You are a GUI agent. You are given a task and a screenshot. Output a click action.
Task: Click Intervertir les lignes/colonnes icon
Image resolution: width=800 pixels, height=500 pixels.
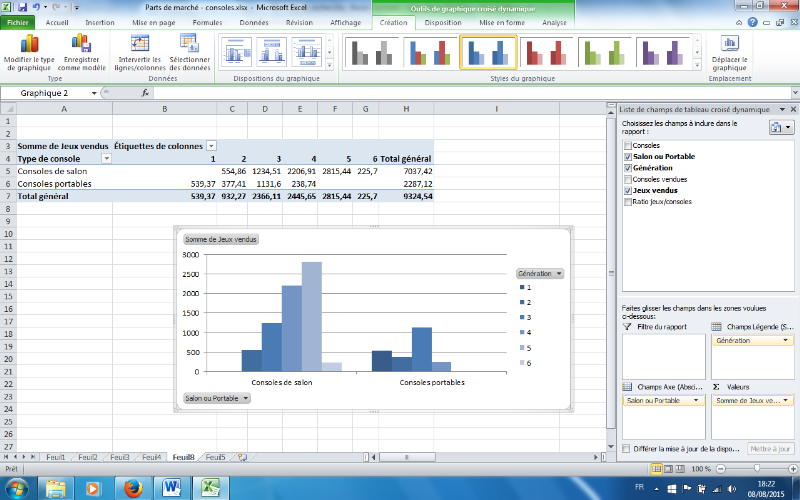pos(139,43)
